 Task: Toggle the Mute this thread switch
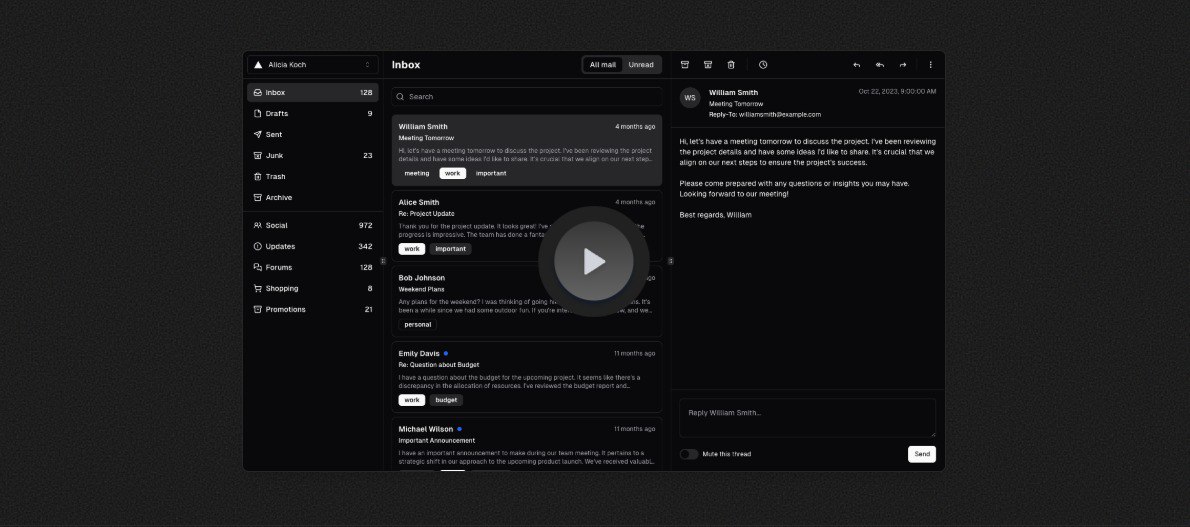coord(689,454)
